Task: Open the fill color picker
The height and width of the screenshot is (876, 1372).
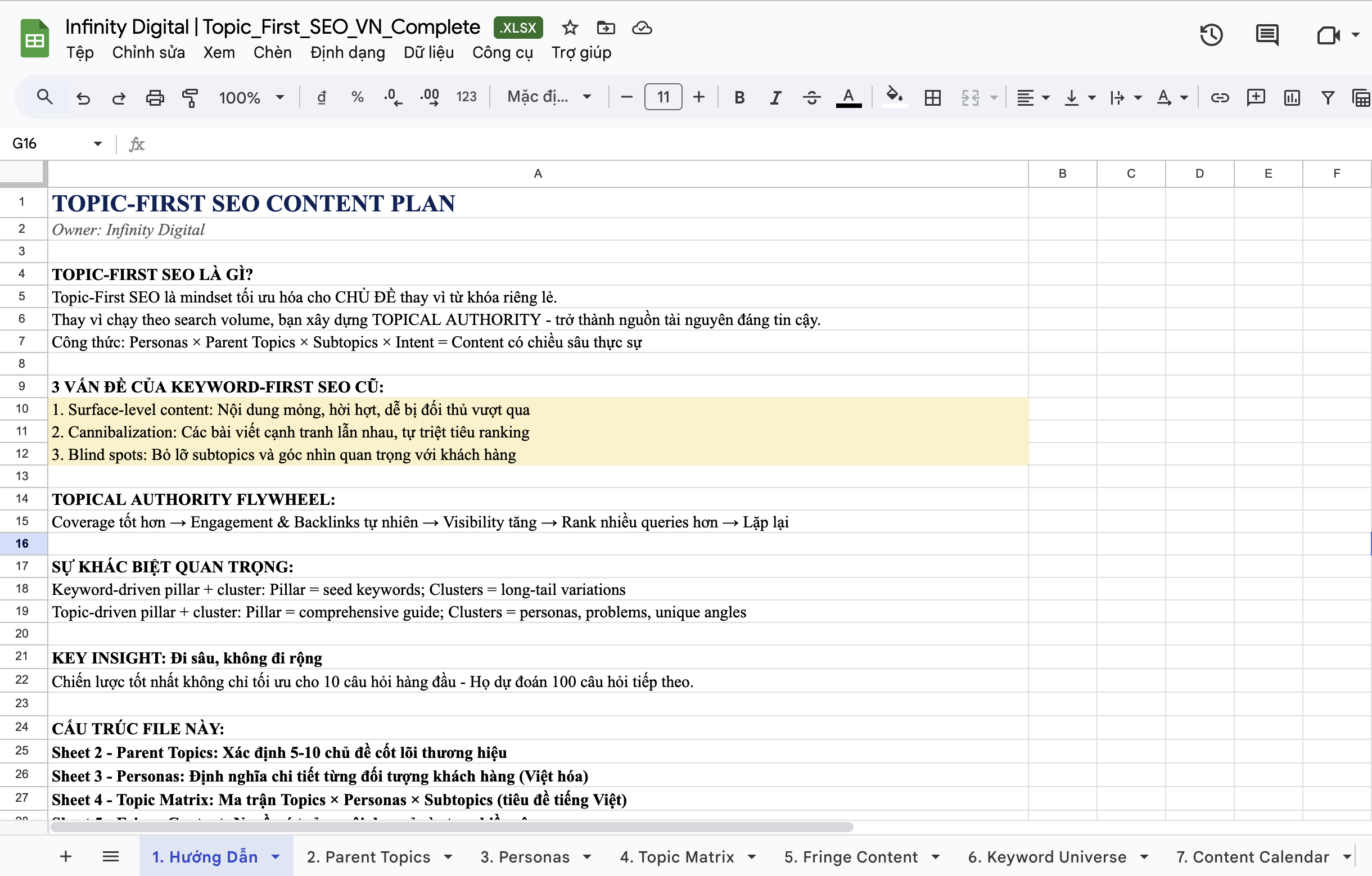Action: [x=895, y=97]
